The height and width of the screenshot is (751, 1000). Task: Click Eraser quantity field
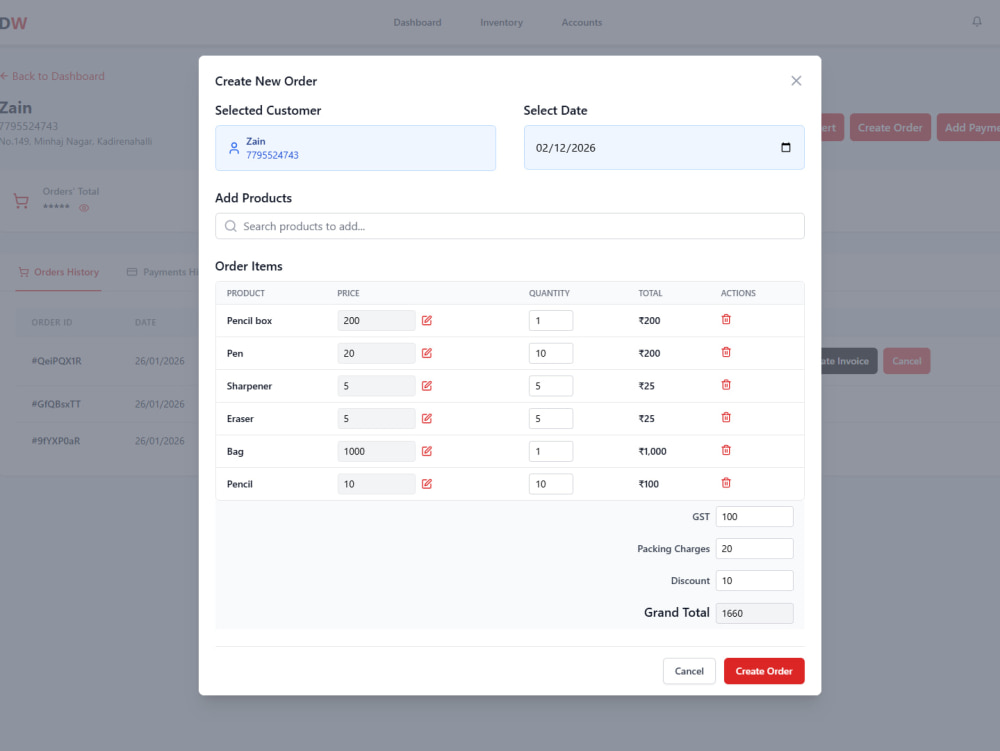(x=550, y=419)
